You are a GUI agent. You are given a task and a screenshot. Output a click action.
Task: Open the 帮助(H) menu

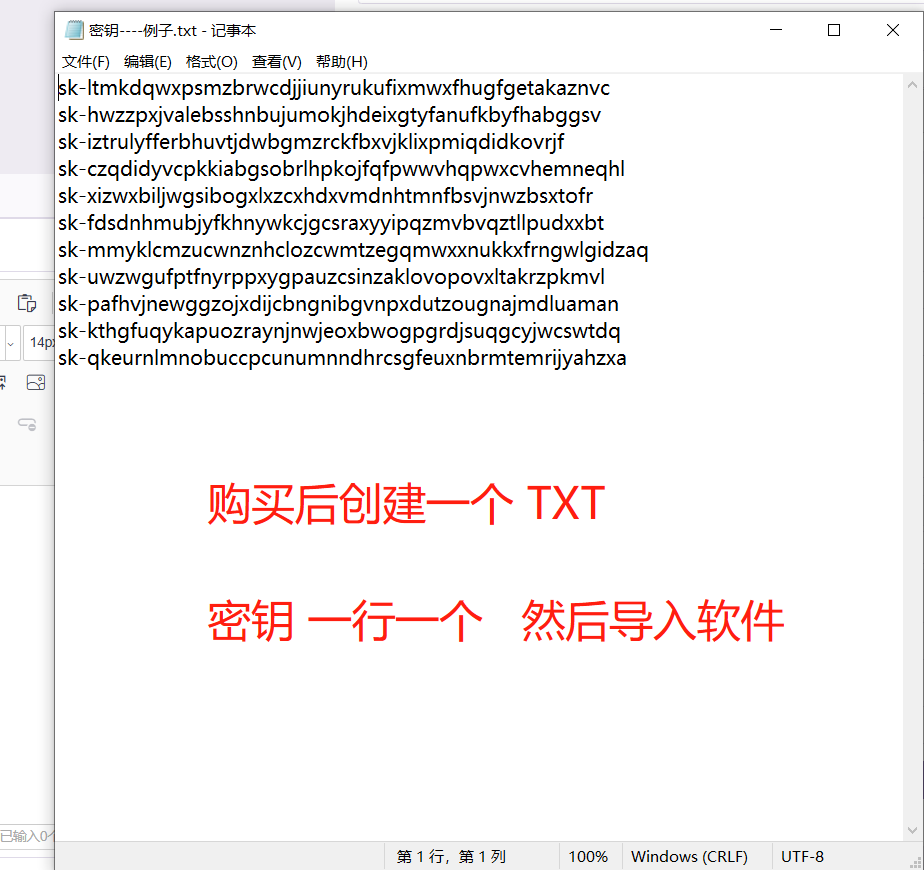tap(341, 61)
